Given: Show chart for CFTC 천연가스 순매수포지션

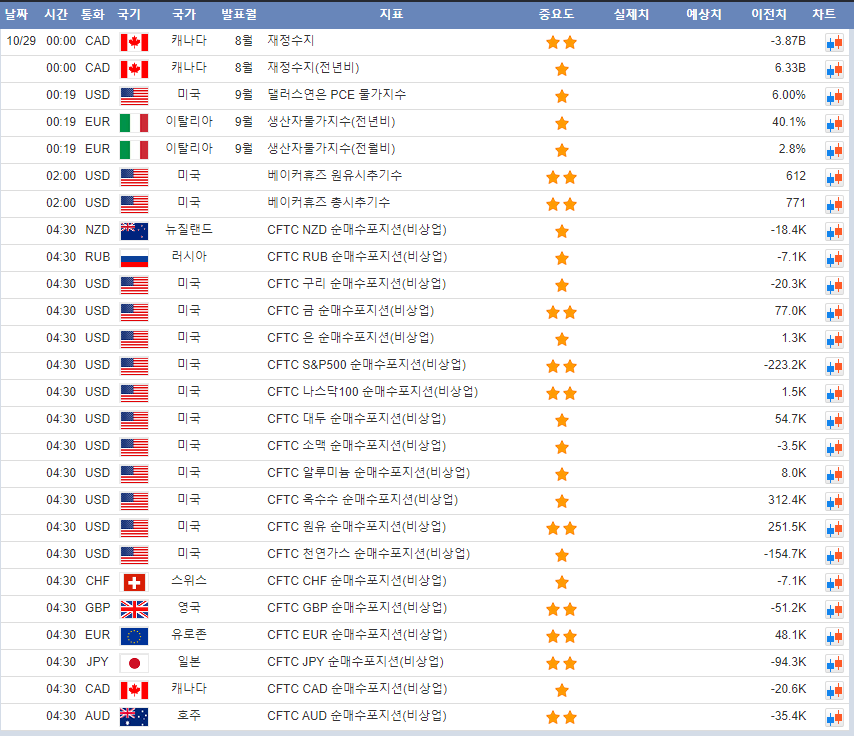Looking at the screenshot, I should (x=833, y=555).
